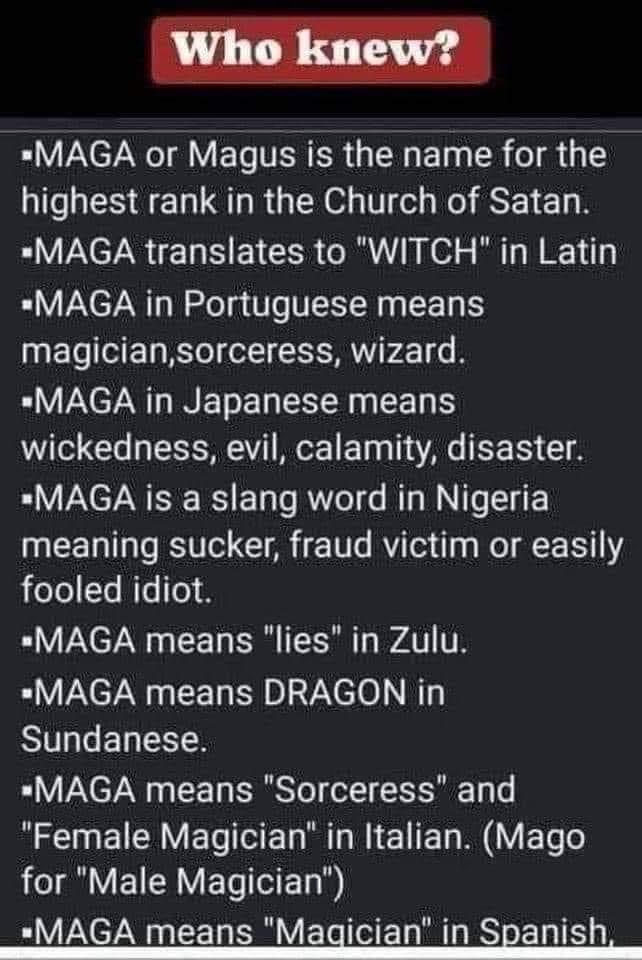Screen dimensions: 642x960
Task: Click the red "Who knew?" banner
Action: click(320, 49)
